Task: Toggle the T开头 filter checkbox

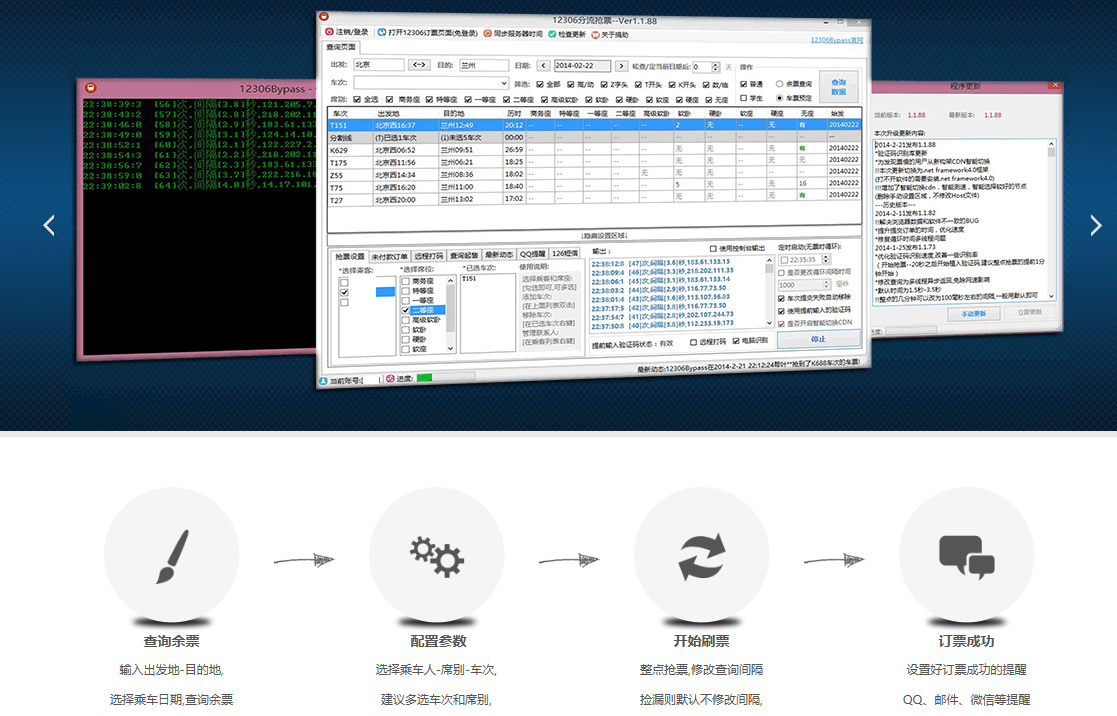Action: (x=638, y=85)
